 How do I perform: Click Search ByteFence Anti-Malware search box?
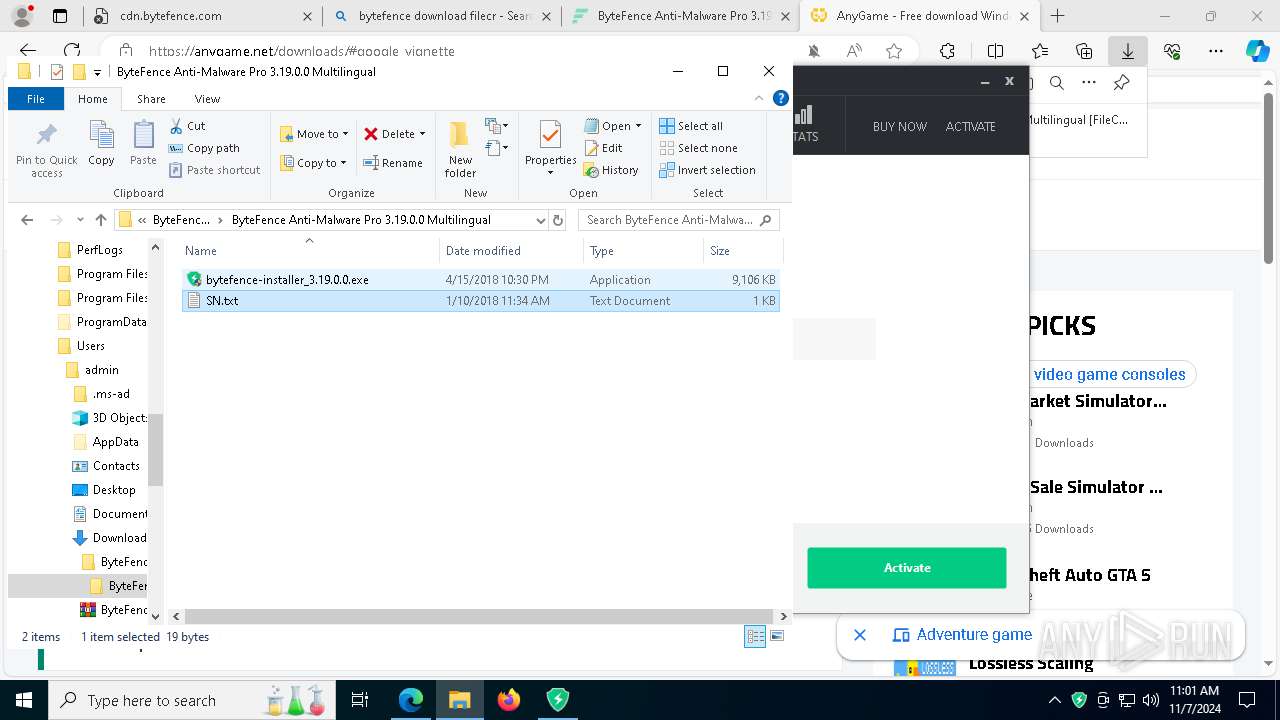point(679,220)
